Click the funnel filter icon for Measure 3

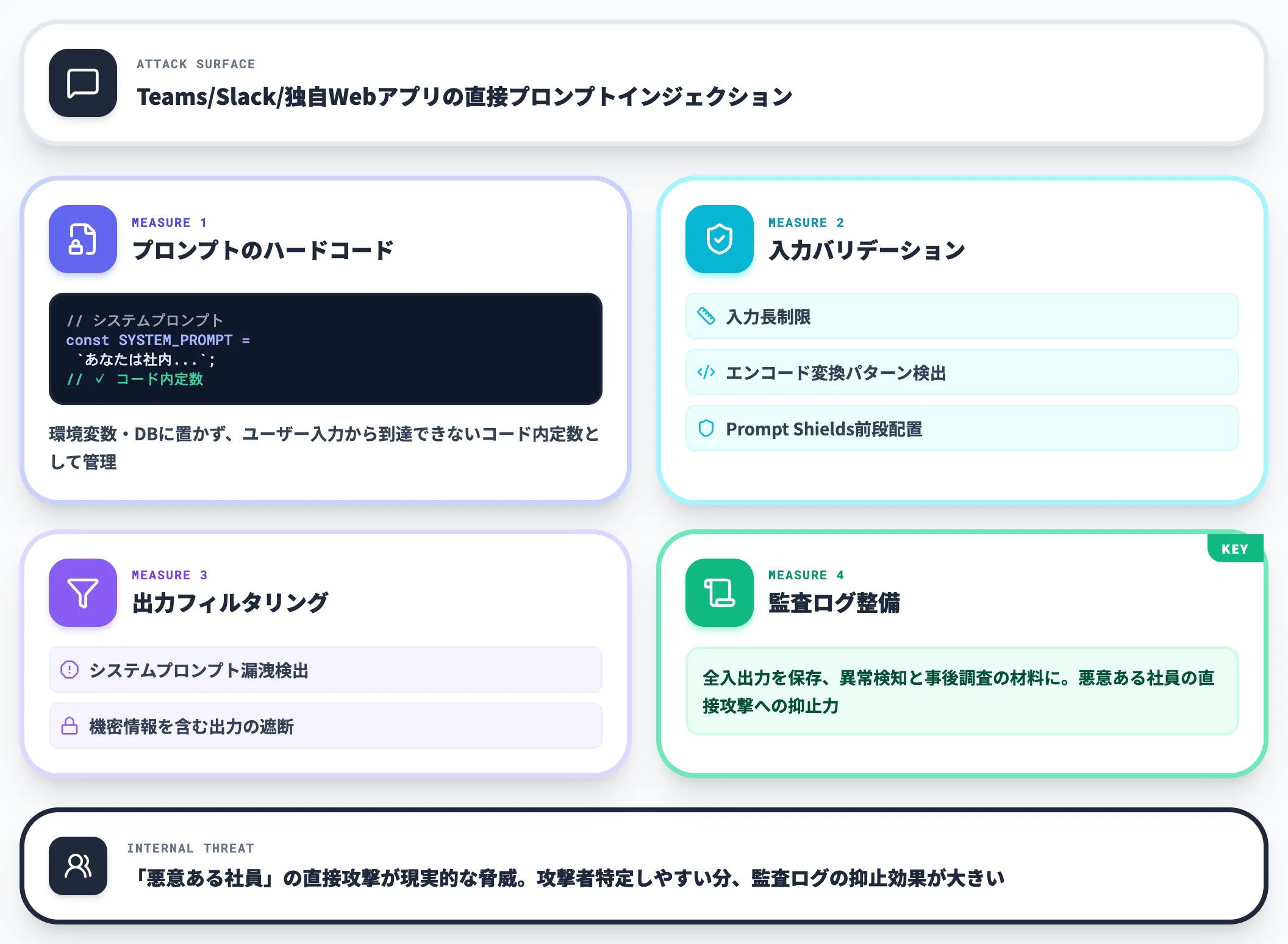[x=83, y=593]
